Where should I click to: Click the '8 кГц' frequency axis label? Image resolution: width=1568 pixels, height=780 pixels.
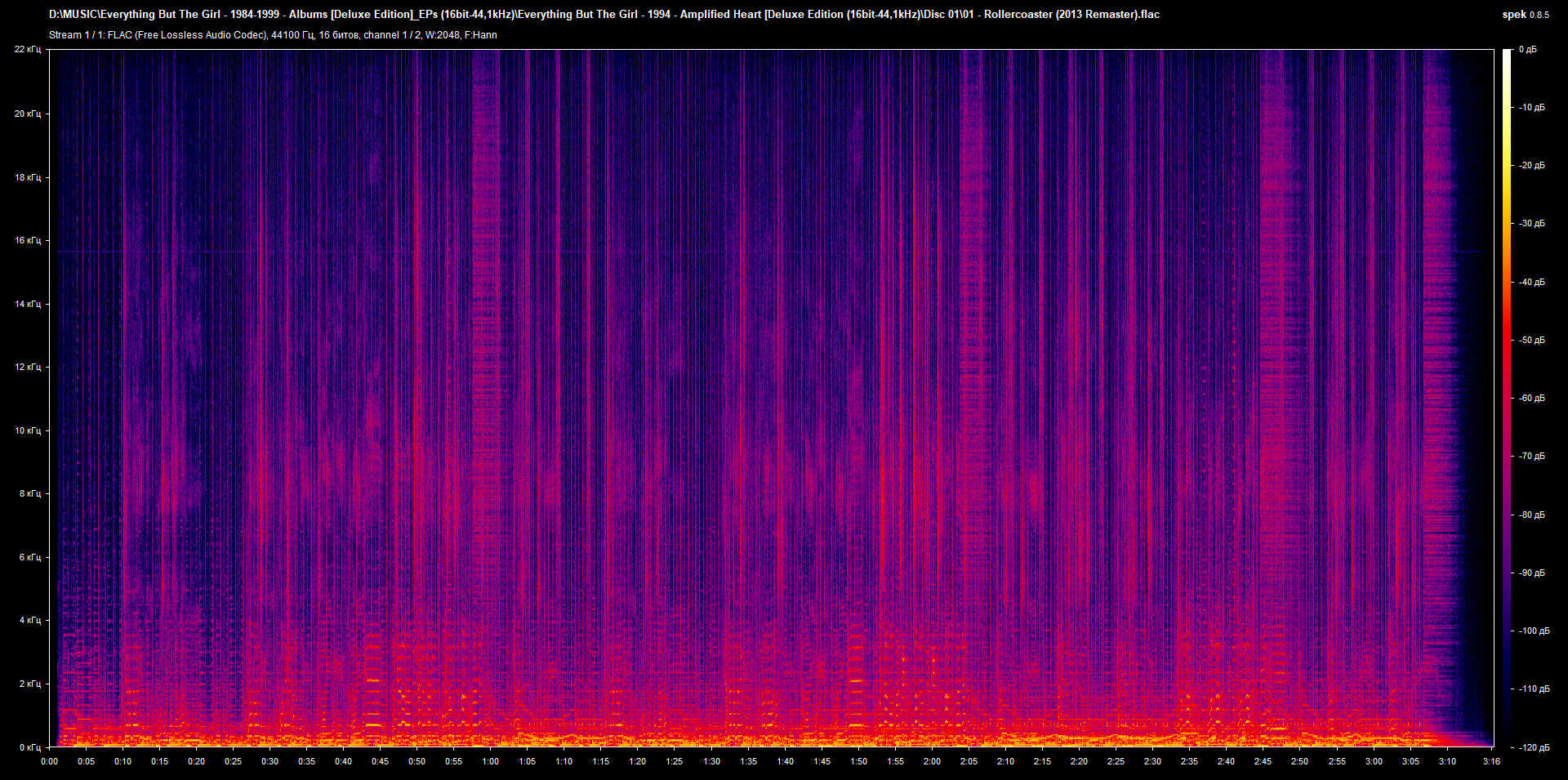(x=30, y=493)
